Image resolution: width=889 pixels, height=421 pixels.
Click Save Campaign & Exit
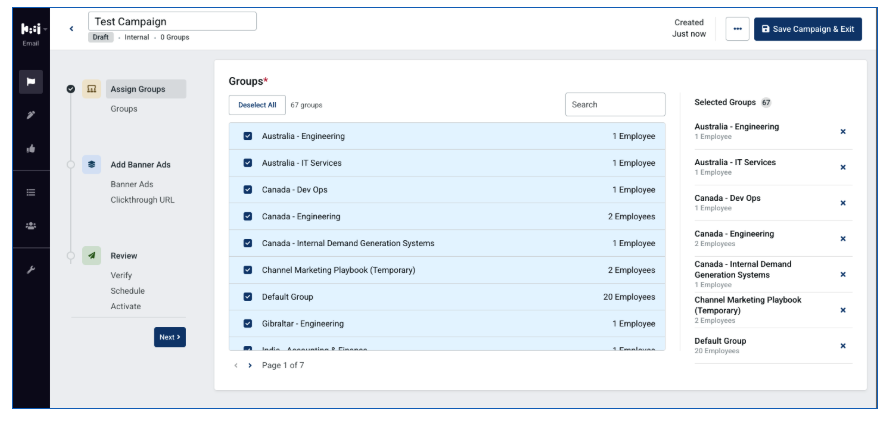(x=807, y=29)
